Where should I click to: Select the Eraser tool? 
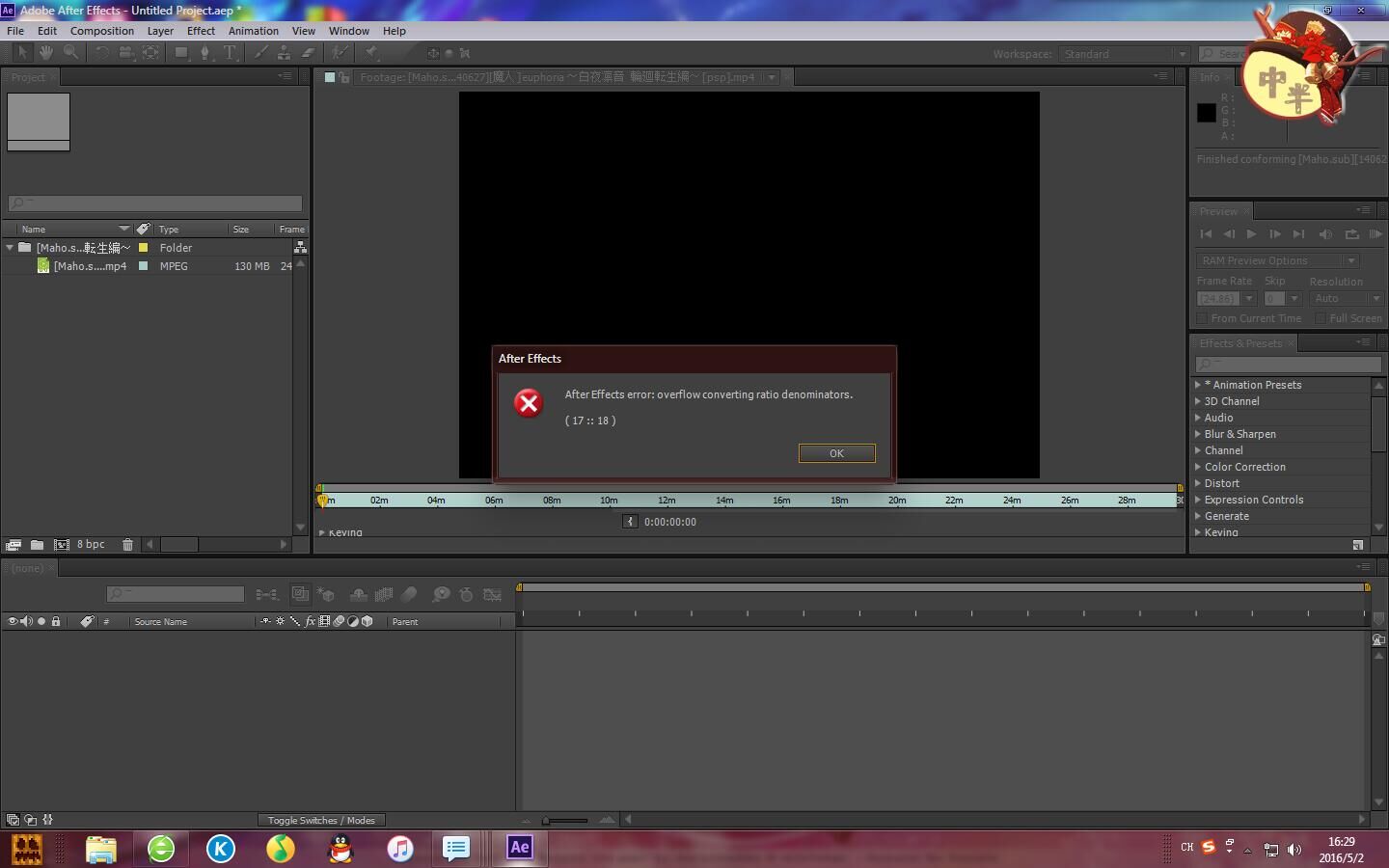tap(308, 52)
